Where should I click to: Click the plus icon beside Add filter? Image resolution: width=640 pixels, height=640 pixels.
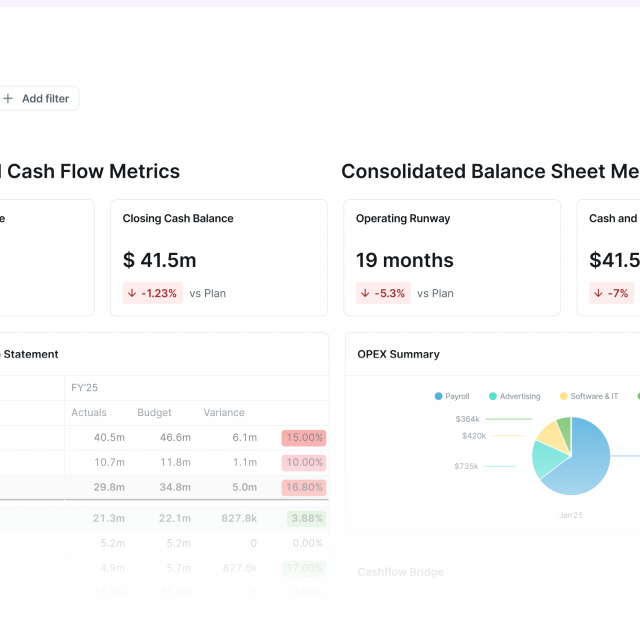click(x=8, y=99)
